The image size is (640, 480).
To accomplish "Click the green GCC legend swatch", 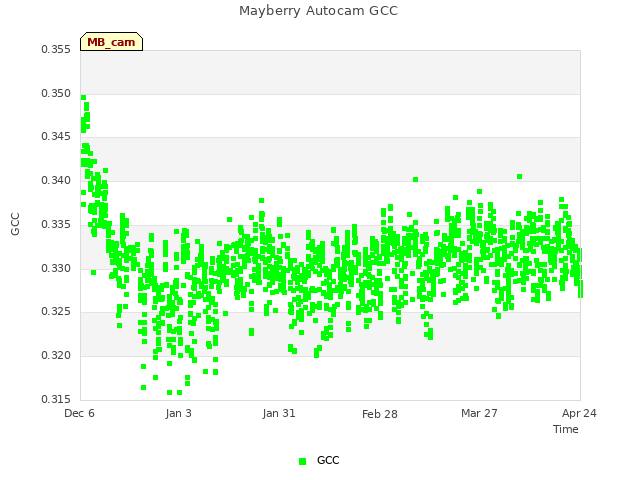I will (302, 461).
